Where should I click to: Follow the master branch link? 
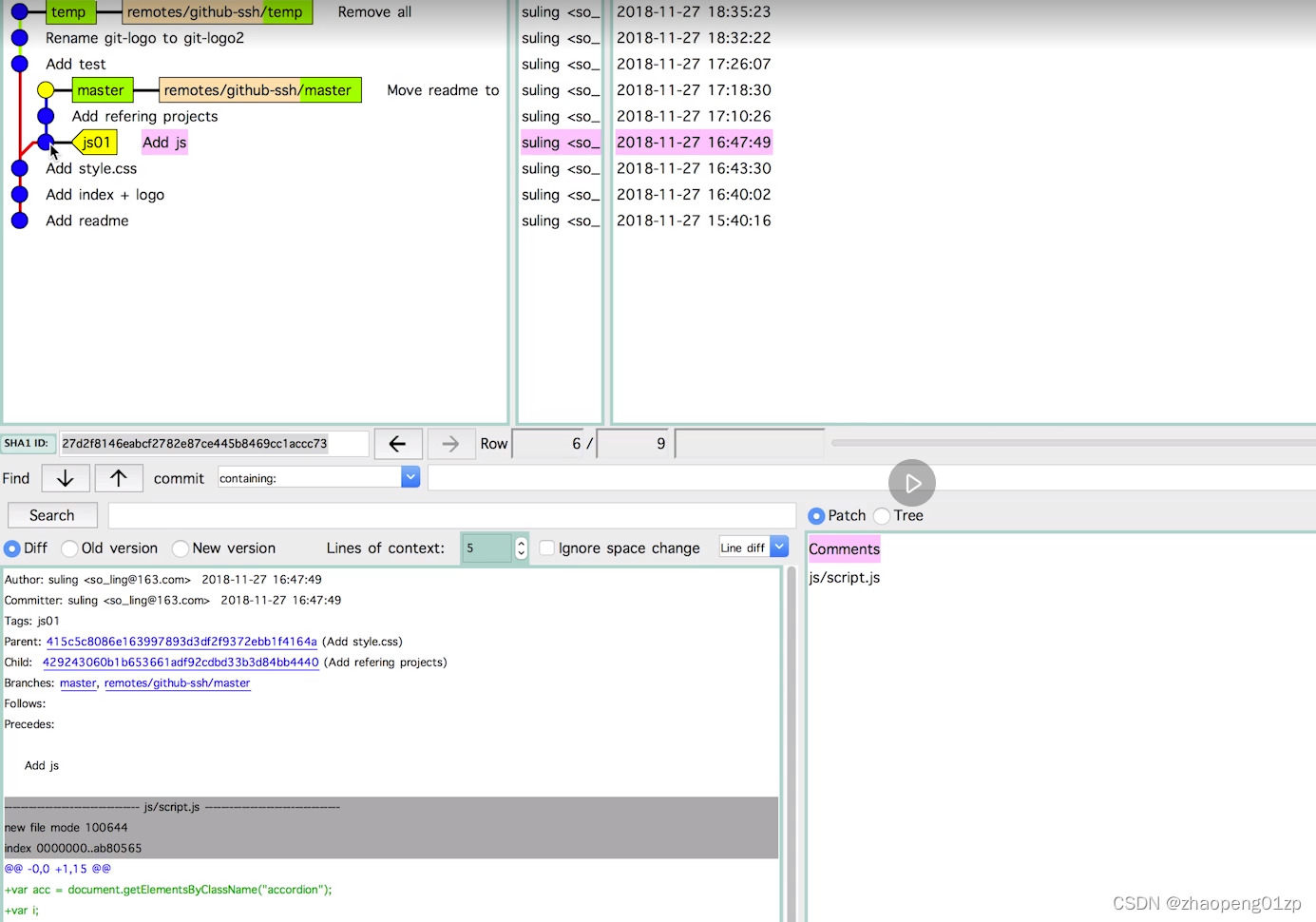click(78, 683)
